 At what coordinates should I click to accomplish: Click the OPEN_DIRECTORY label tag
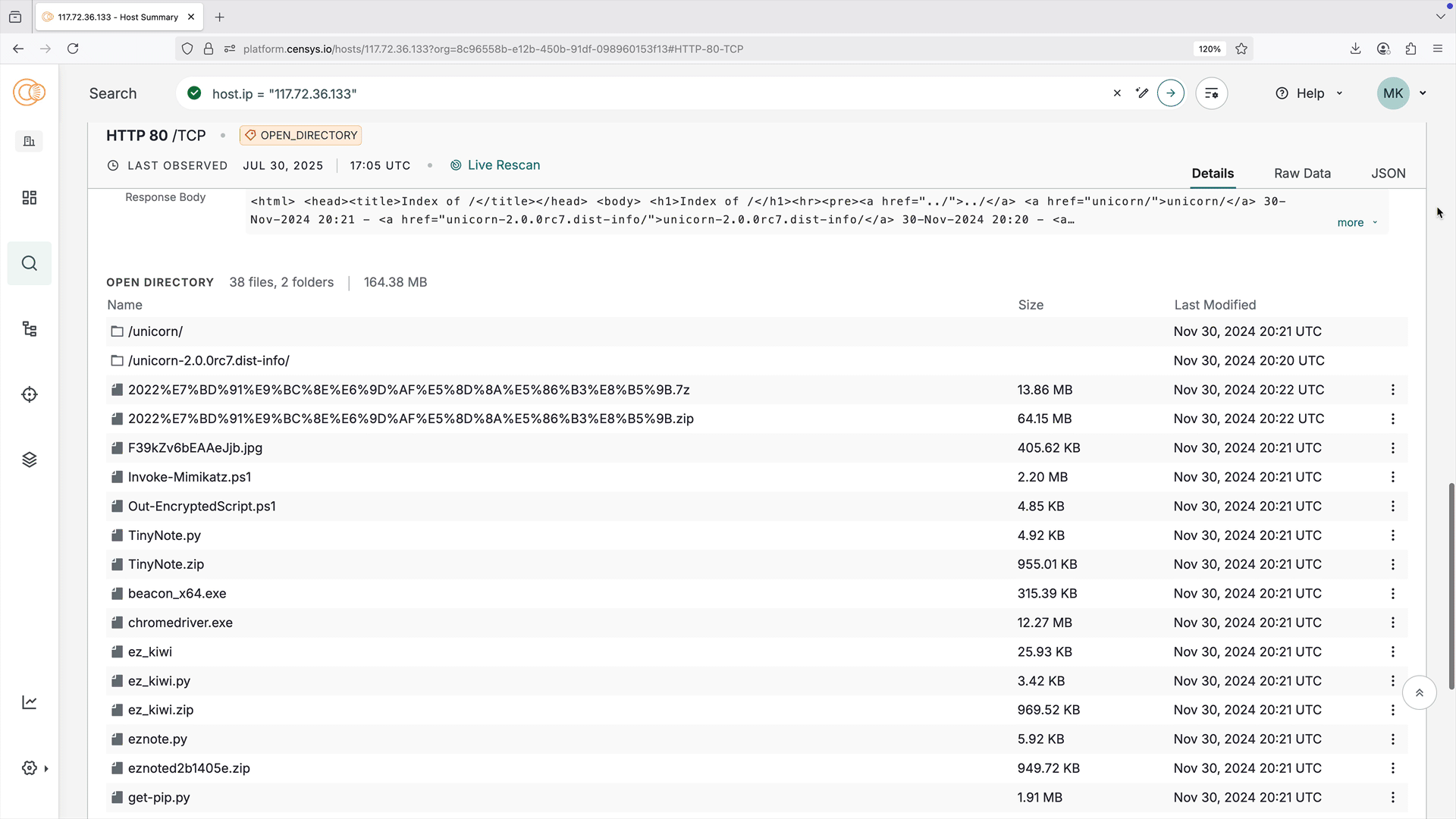(x=301, y=136)
